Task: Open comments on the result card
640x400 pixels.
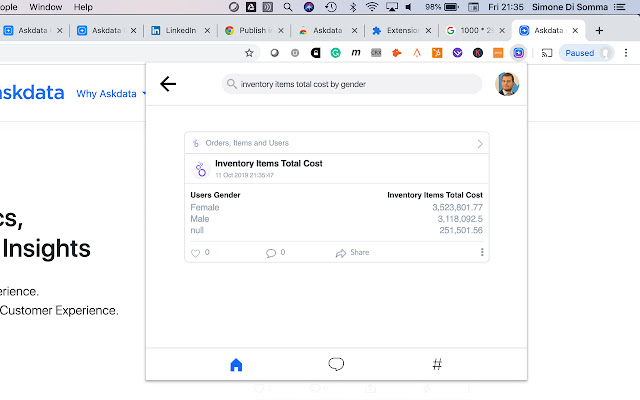Action: click(x=271, y=253)
